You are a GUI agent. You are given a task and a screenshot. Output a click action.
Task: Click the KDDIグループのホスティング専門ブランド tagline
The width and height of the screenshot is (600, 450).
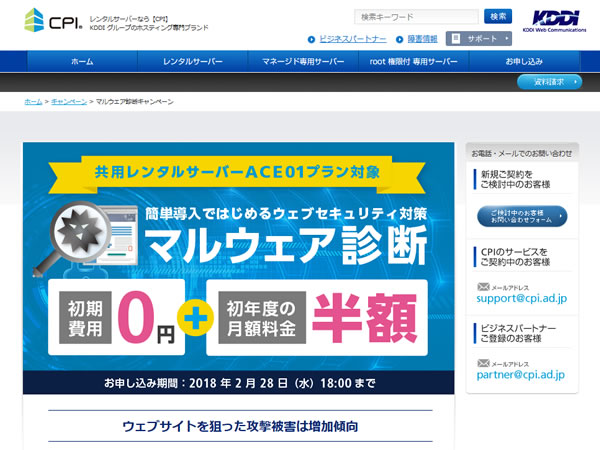point(149,28)
